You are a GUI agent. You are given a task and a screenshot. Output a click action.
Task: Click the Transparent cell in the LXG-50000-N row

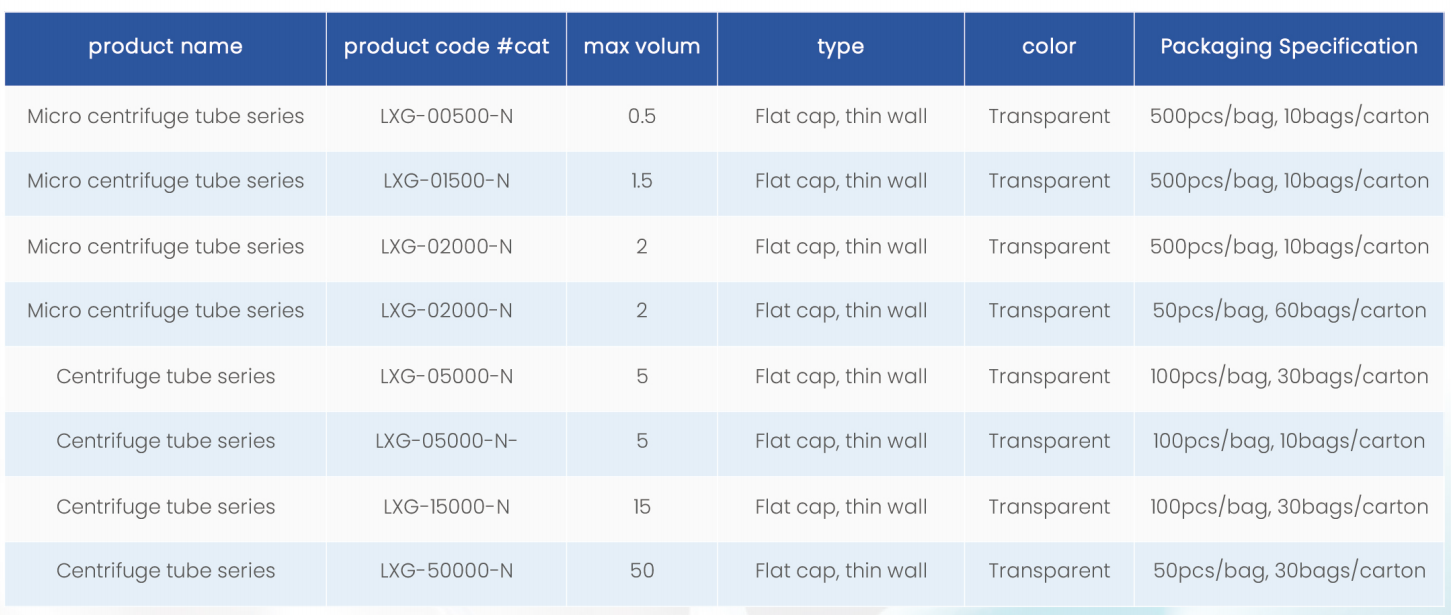[1049, 571]
